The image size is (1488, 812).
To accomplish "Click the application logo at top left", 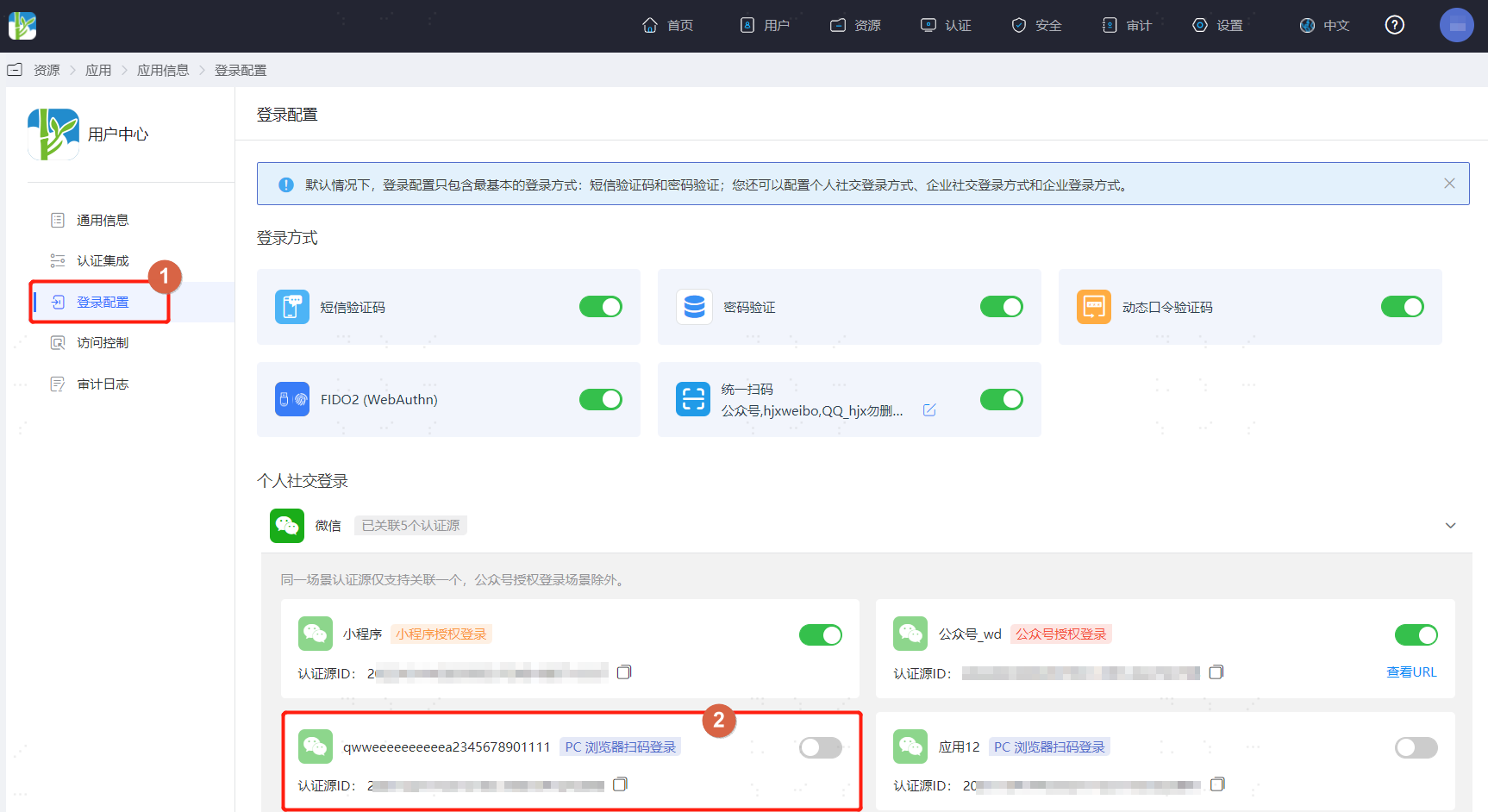I will pos(22,26).
